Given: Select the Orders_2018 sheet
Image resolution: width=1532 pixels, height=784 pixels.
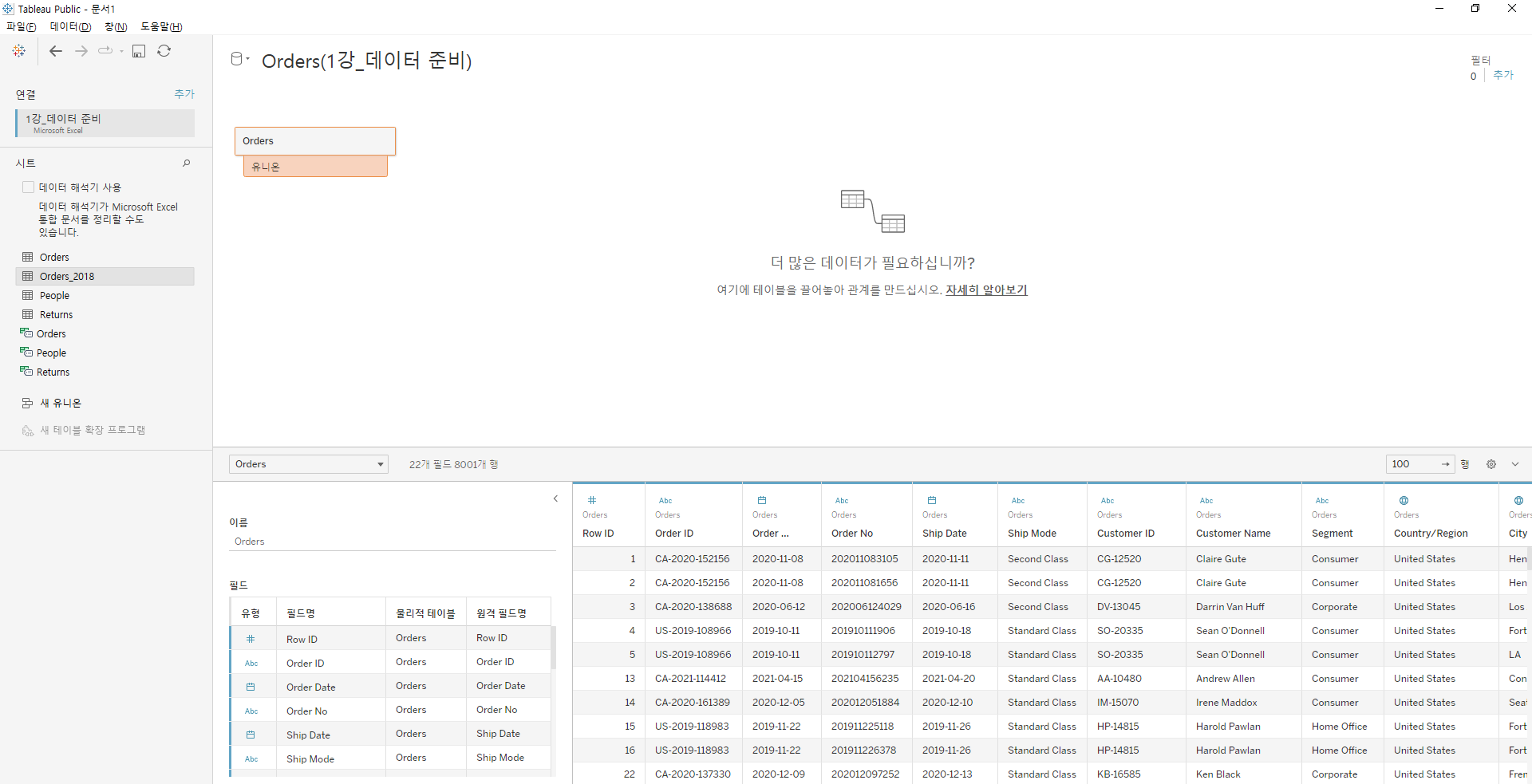Looking at the screenshot, I should [105, 277].
